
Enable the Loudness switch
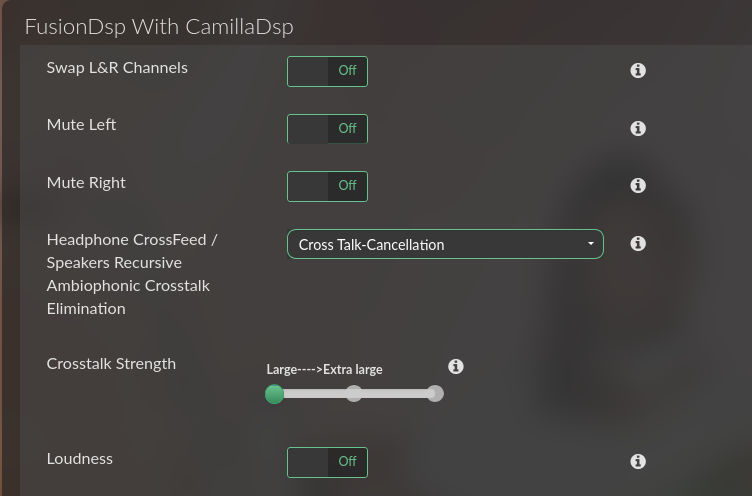[328, 462]
